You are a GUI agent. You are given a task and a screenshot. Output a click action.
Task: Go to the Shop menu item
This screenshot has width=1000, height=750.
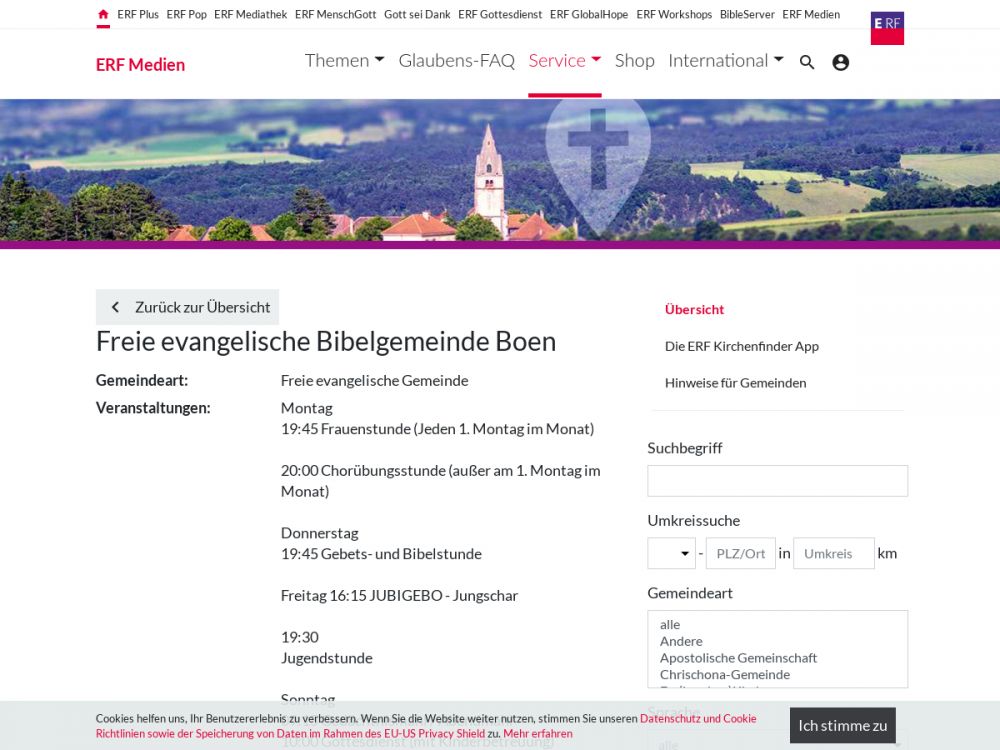634,61
